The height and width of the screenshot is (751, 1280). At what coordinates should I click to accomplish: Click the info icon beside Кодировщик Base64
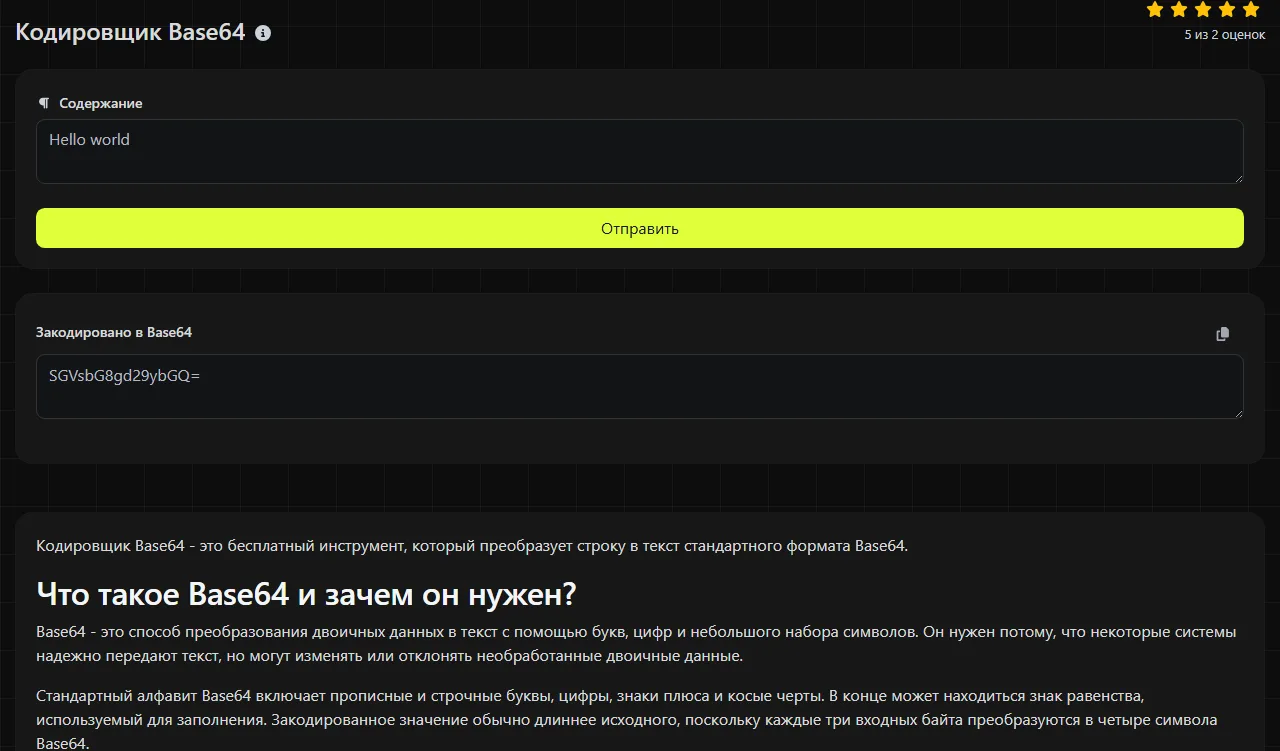[x=263, y=33]
